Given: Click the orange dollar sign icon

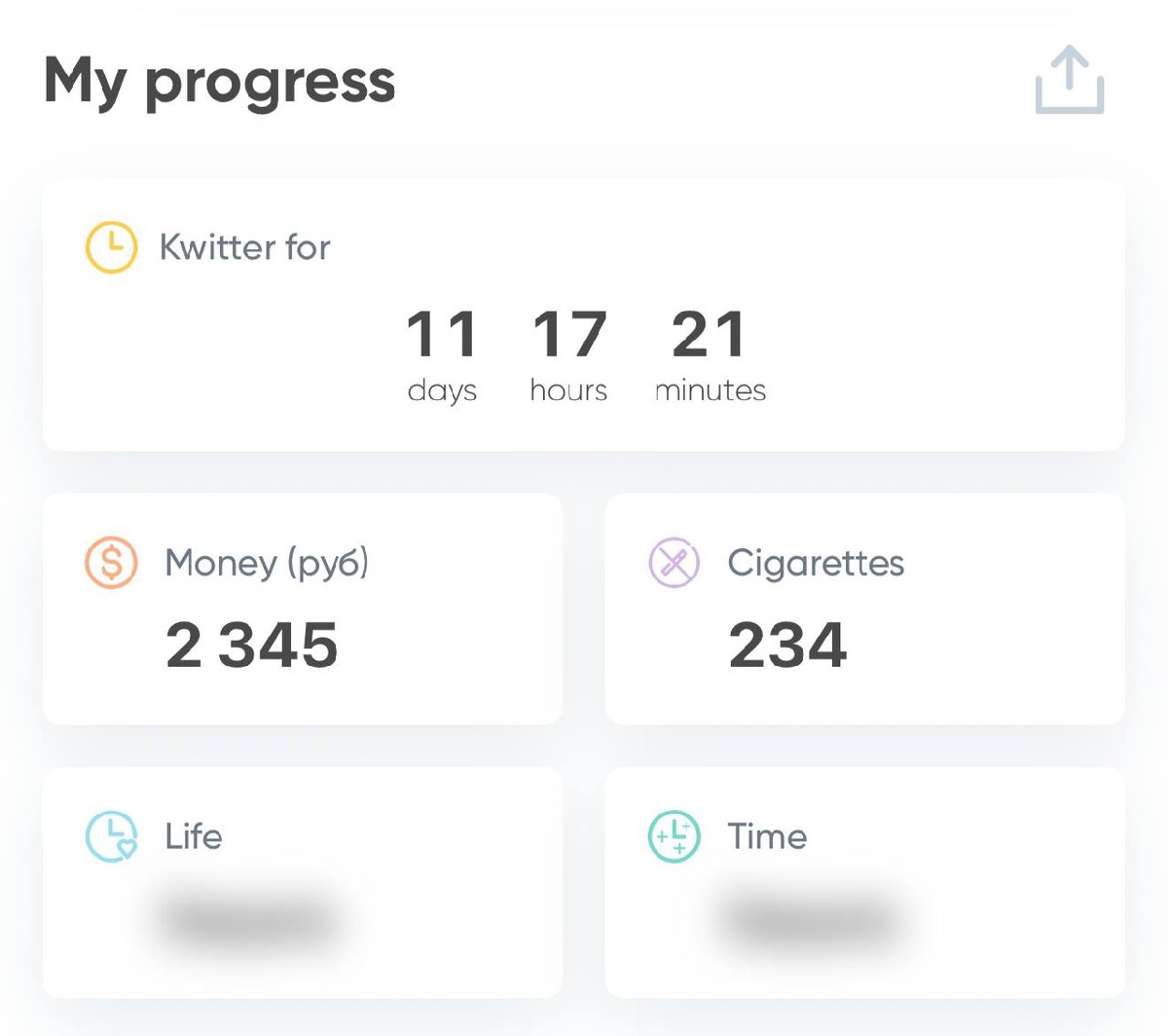Looking at the screenshot, I should (111, 563).
